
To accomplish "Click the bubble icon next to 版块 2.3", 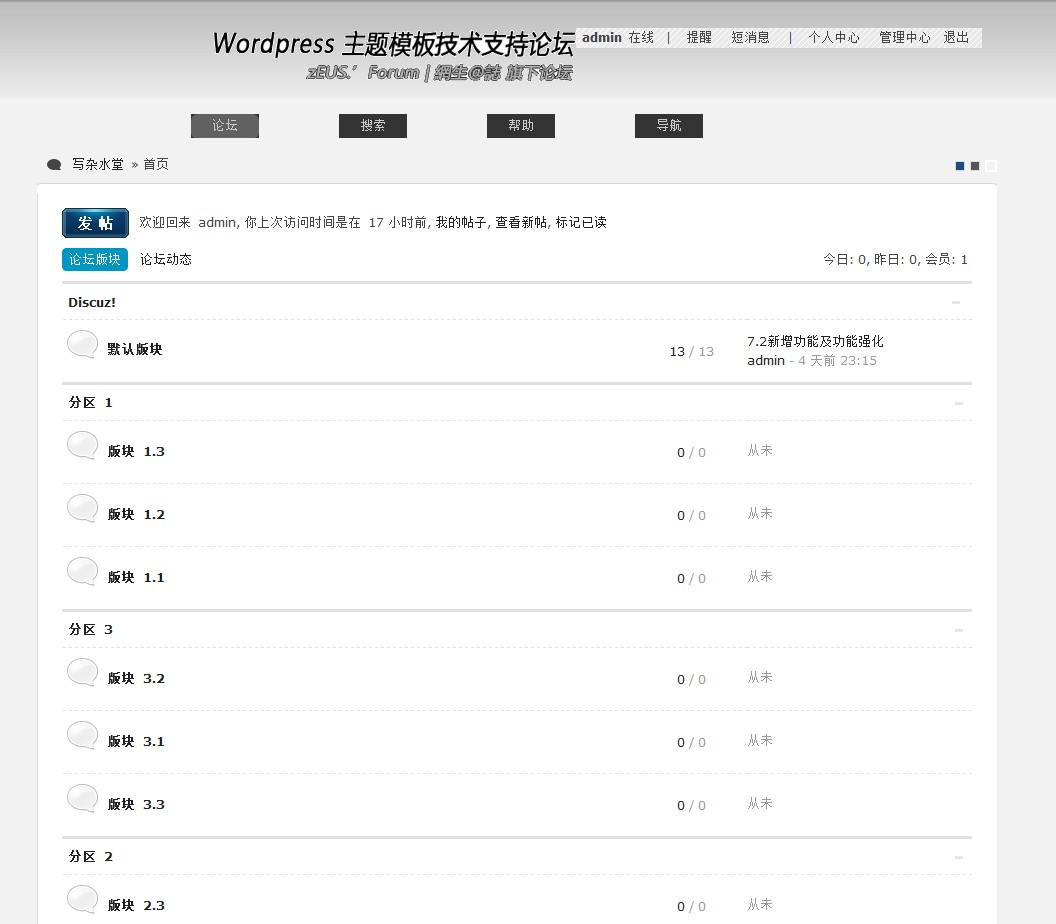I will pos(83,899).
